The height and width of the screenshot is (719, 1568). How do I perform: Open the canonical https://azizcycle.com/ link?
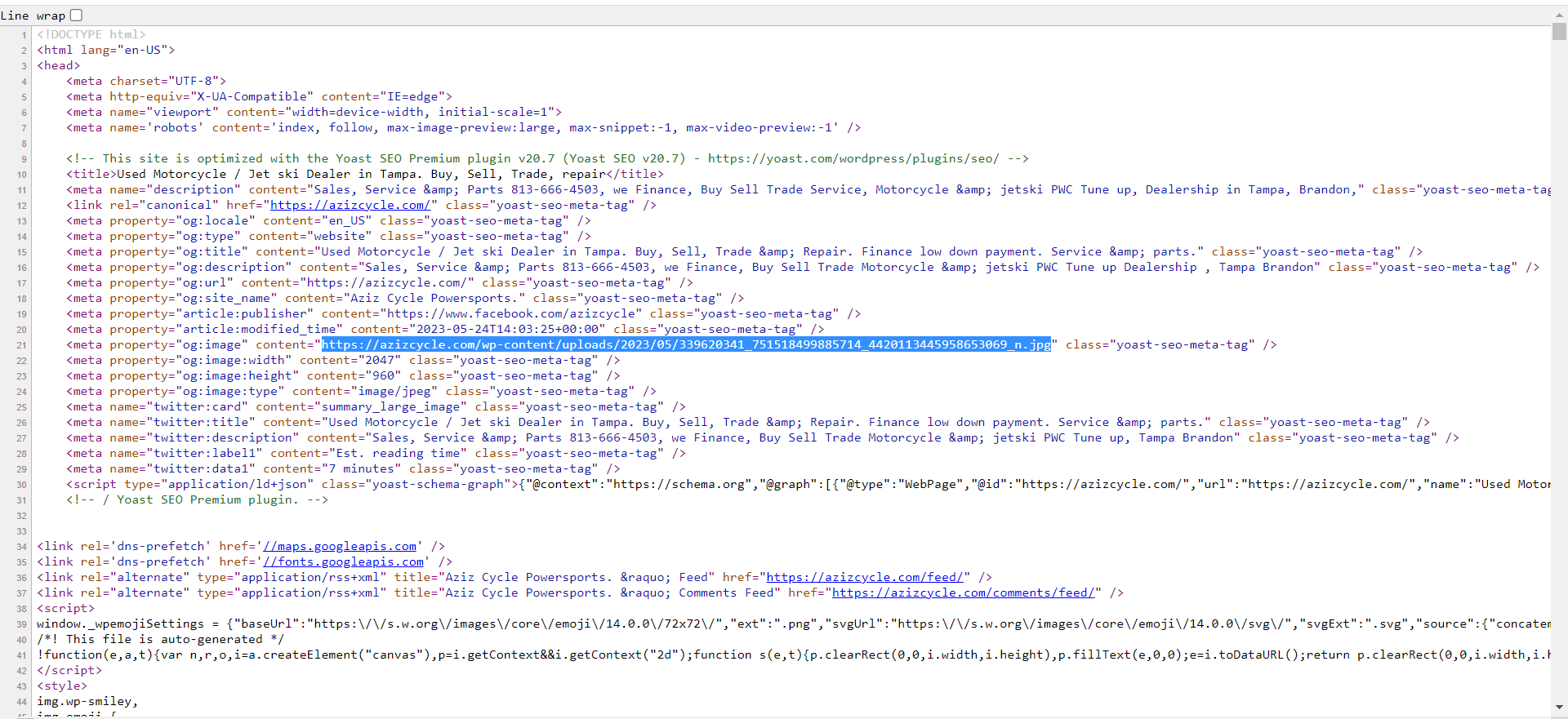(350, 205)
